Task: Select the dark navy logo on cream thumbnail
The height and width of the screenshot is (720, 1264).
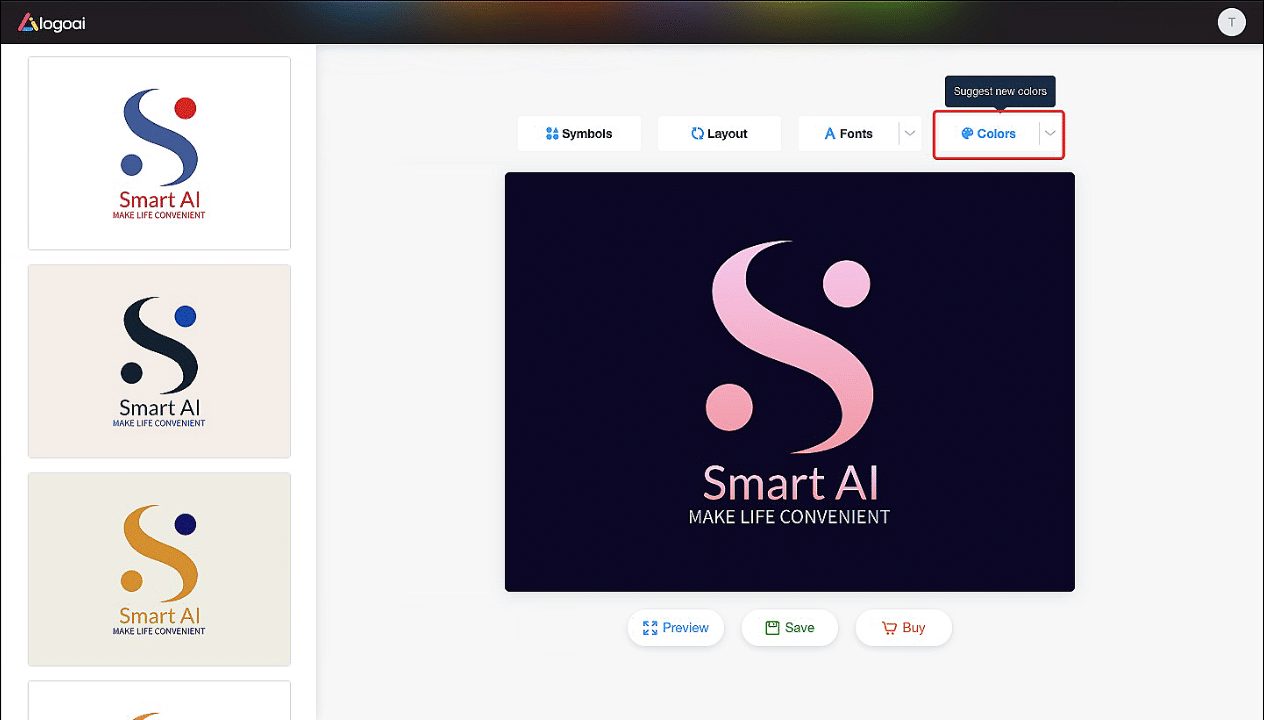Action: pos(159,361)
